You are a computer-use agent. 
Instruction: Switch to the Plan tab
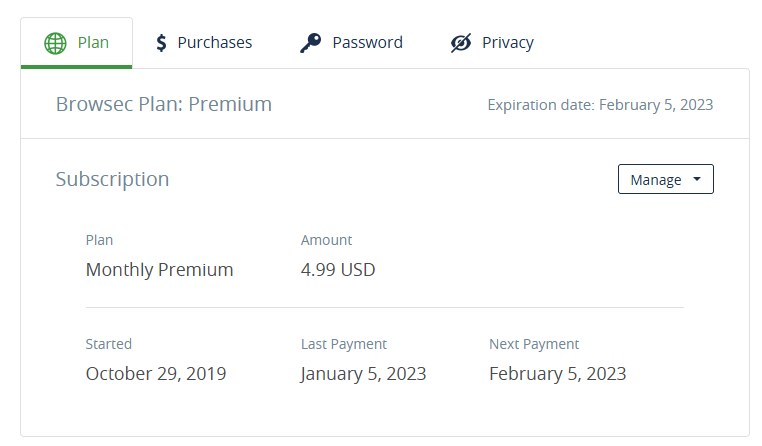pos(76,43)
